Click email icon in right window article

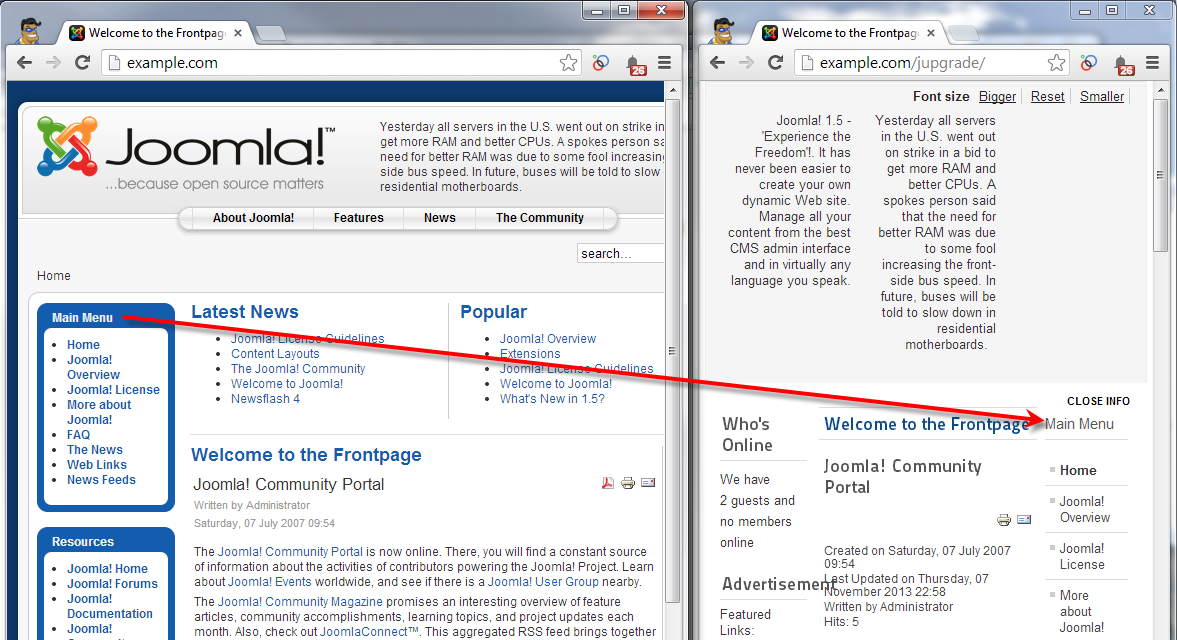[1024, 519]
